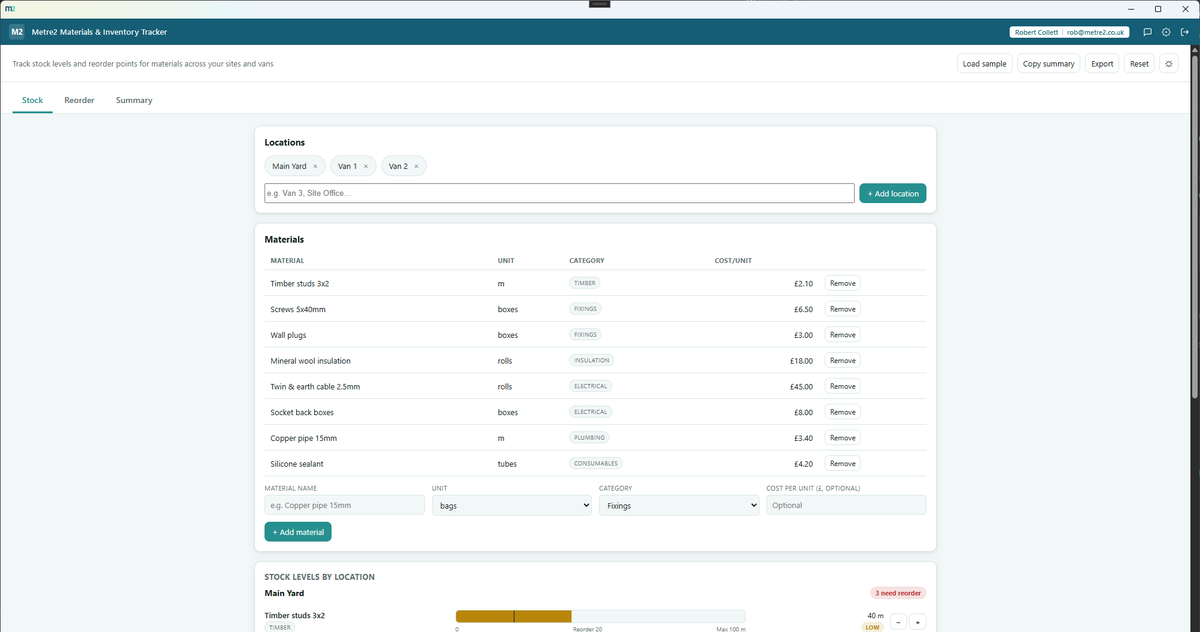Click the Reset button
1200x632 pixels.
click(1139, 64)
